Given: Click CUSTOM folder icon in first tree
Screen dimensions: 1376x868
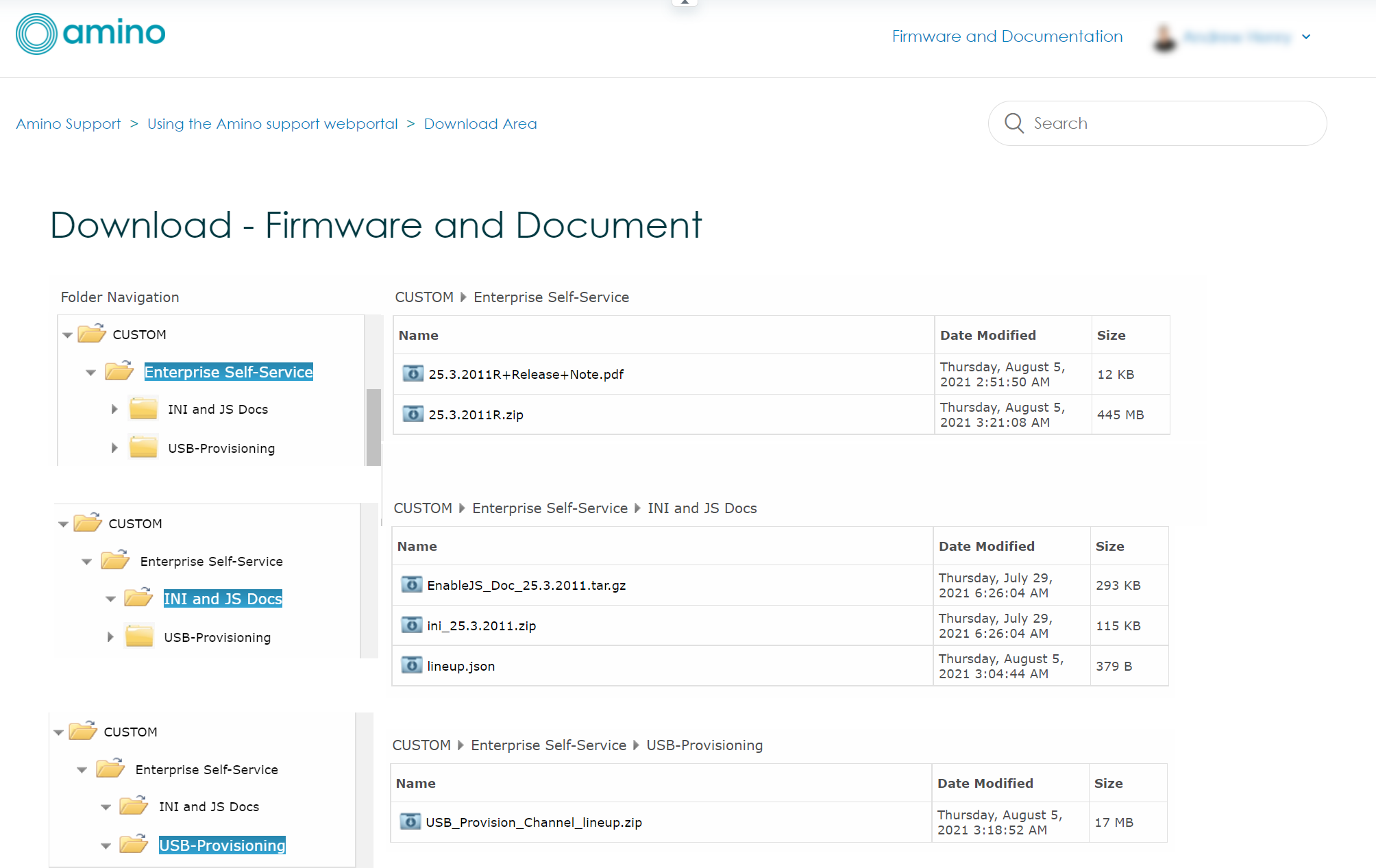Looking at the screenshot, I should pyautogui.click(x=92, y=334).
